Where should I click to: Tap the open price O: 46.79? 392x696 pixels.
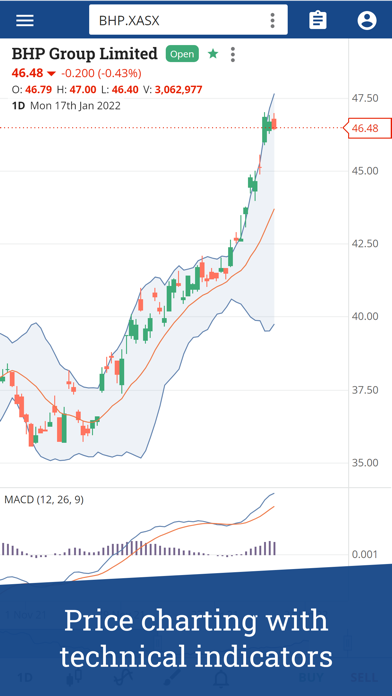click(x=33, y=90)
